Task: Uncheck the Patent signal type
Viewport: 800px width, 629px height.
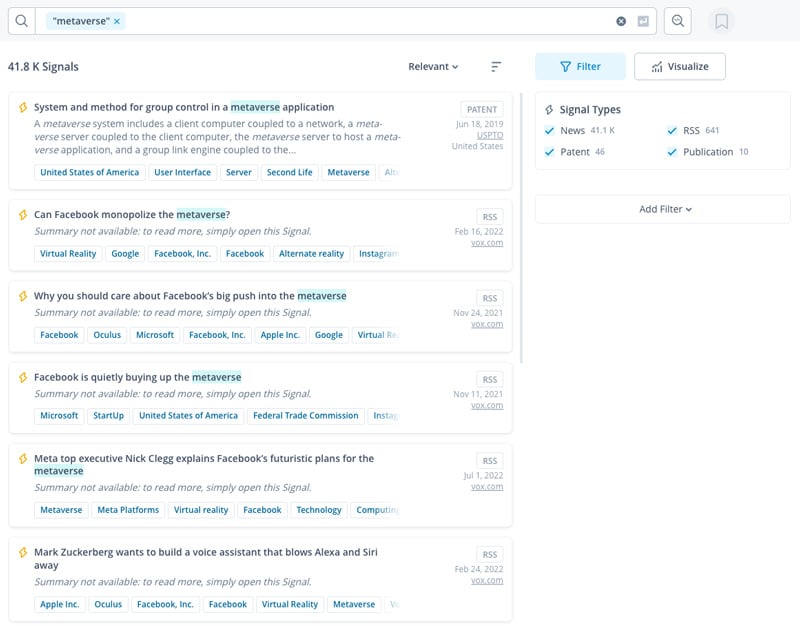Action: pos(549,152)
